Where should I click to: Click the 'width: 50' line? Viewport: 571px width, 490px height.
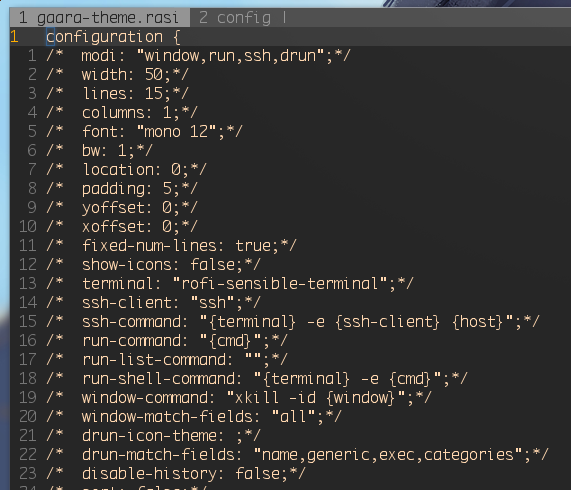click(x=117, y=75)
